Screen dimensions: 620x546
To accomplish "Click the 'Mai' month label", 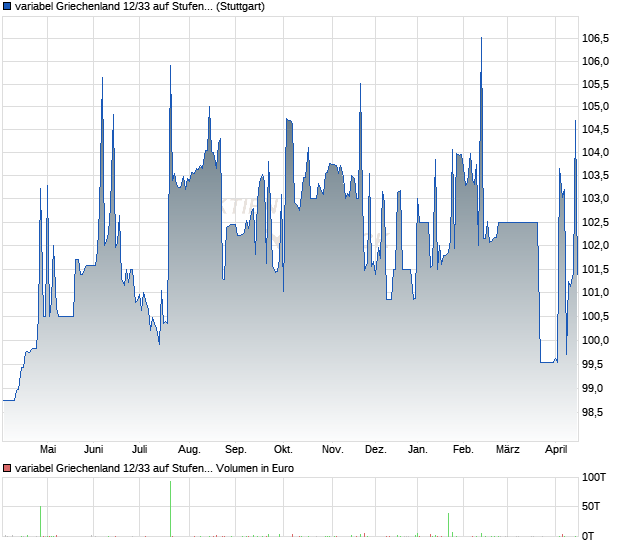I will [x=47, y=450].
